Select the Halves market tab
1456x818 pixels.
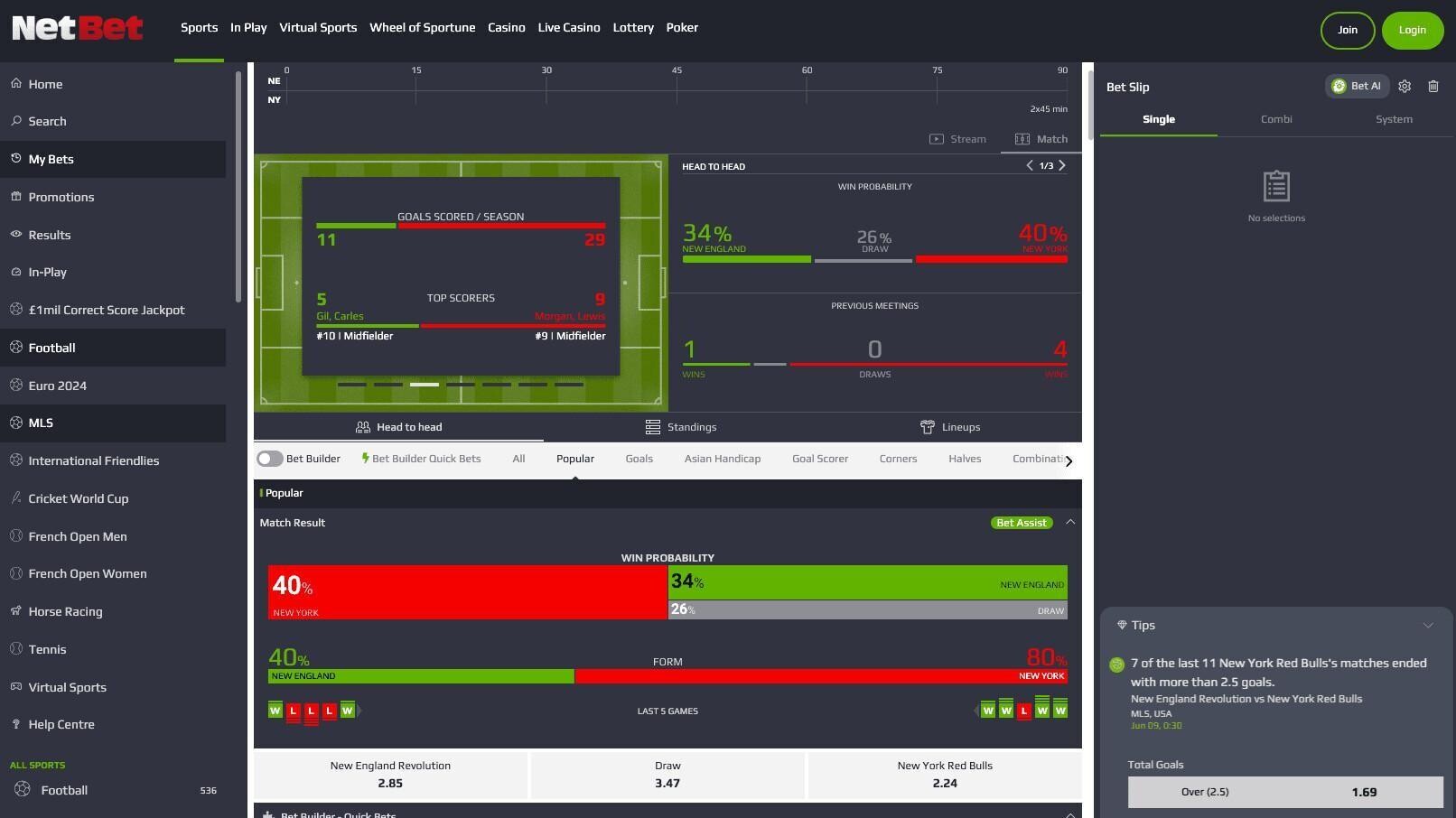965,459
